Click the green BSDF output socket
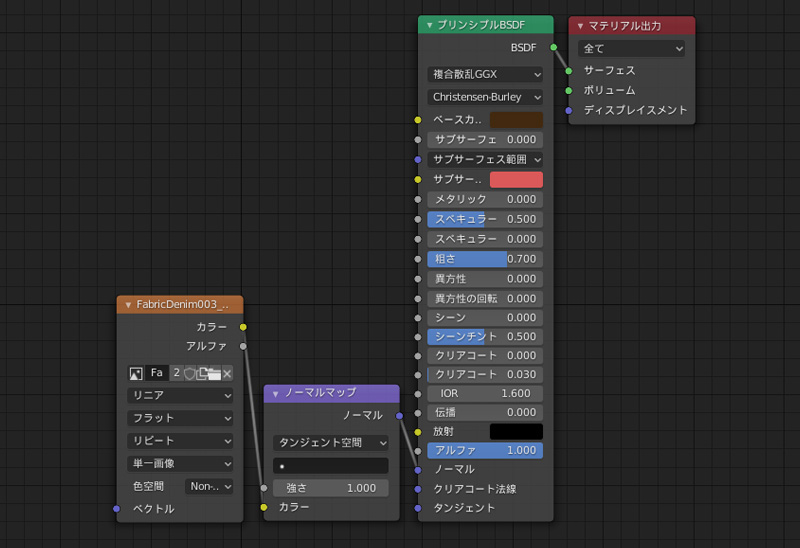 tap(553, 47)
